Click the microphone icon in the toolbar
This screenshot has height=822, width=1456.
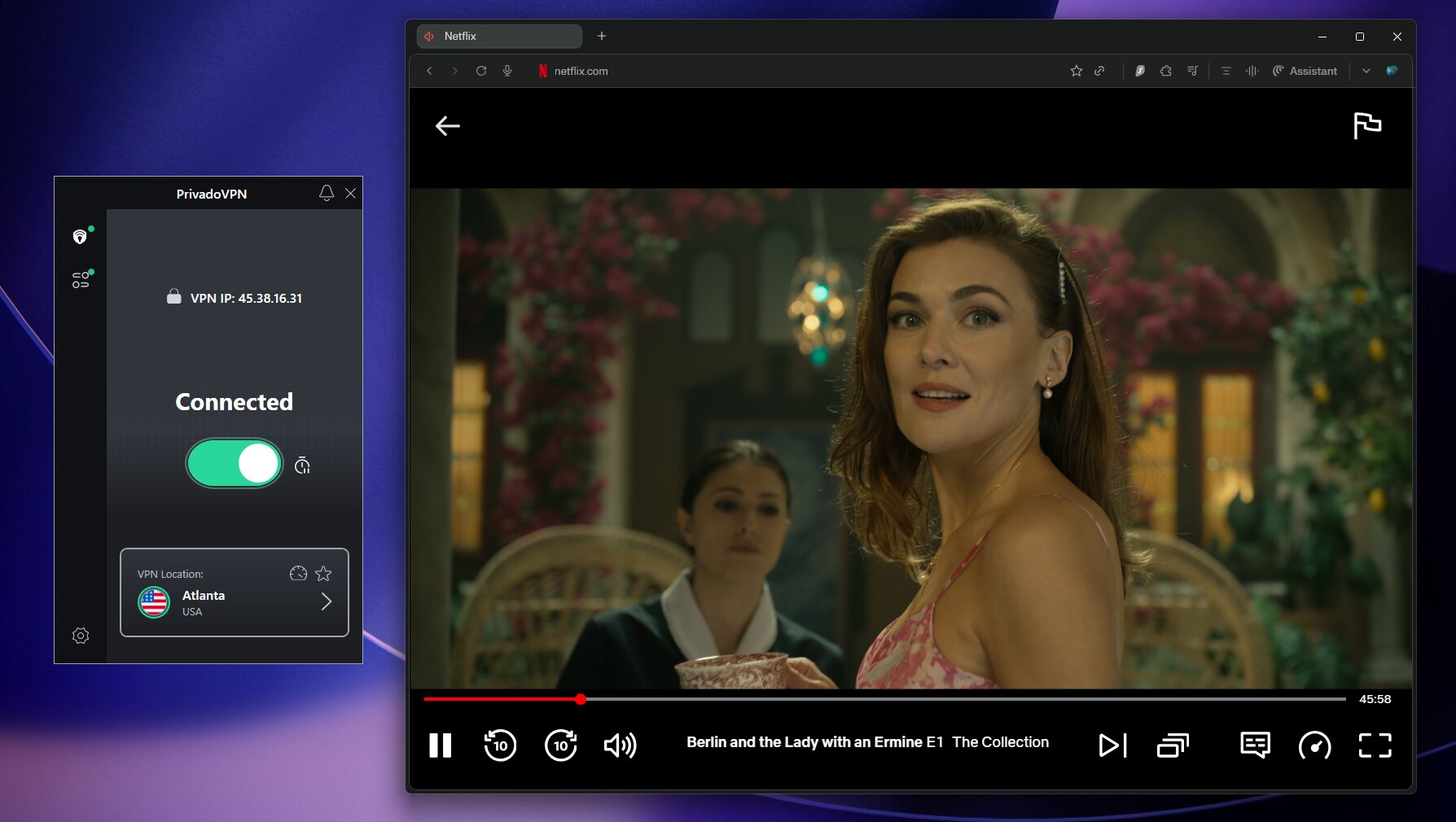point(507,71)
